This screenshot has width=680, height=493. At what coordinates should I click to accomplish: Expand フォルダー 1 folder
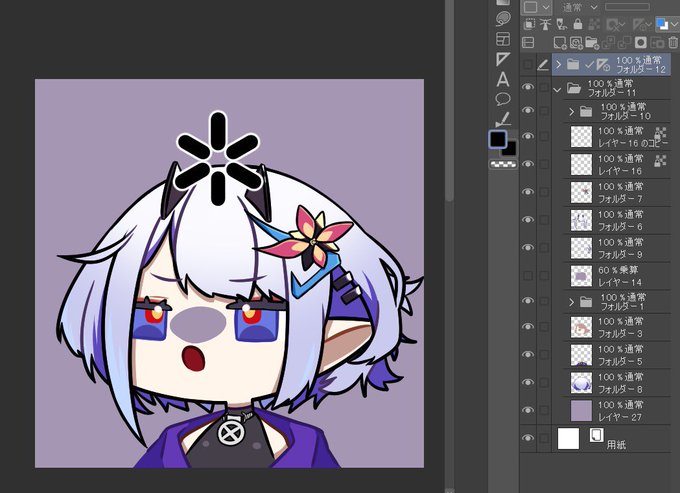(572, 302)
